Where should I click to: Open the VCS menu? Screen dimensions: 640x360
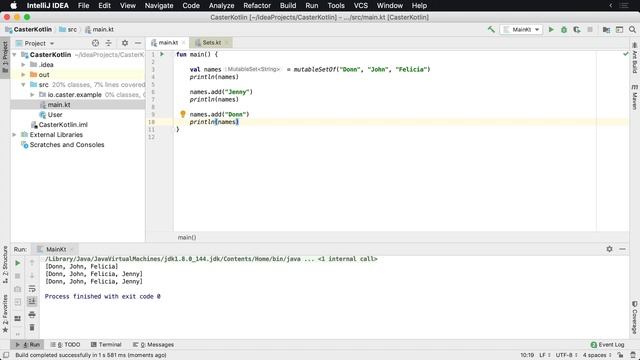(x=360, y=5)
